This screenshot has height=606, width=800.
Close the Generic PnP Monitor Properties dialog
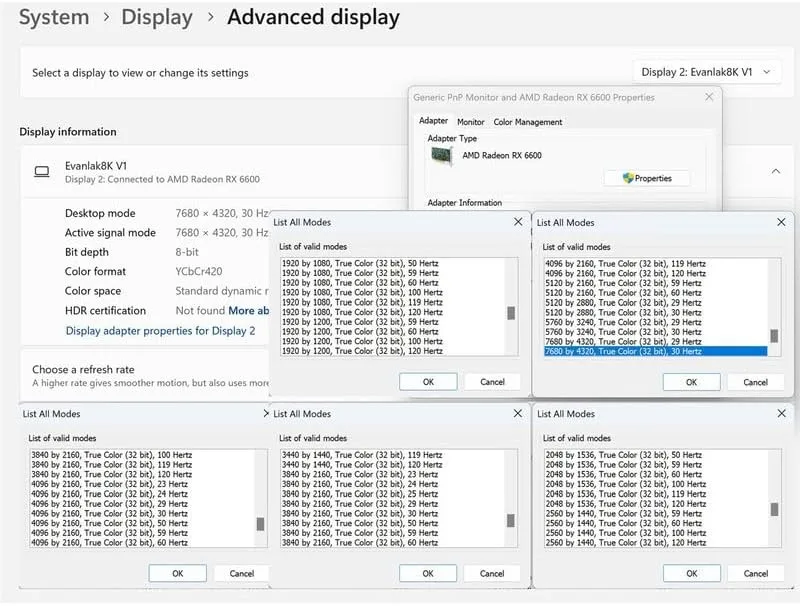710,97
